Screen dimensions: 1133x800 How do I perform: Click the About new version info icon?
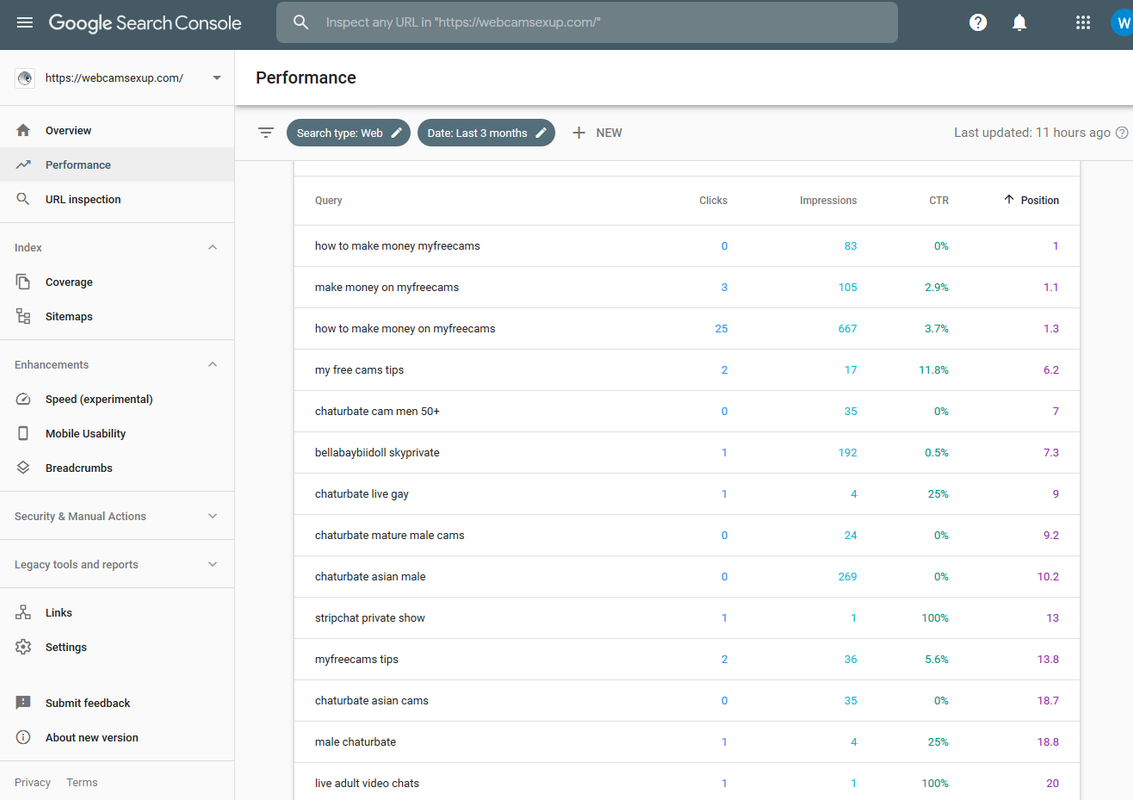coord(23,737)
